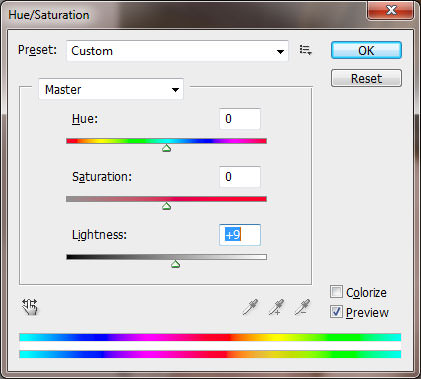The width and height of the screenshot is (421, 379).
Task: Select the on-image targeted adjustment hand tool
Action: click(30, 307)
